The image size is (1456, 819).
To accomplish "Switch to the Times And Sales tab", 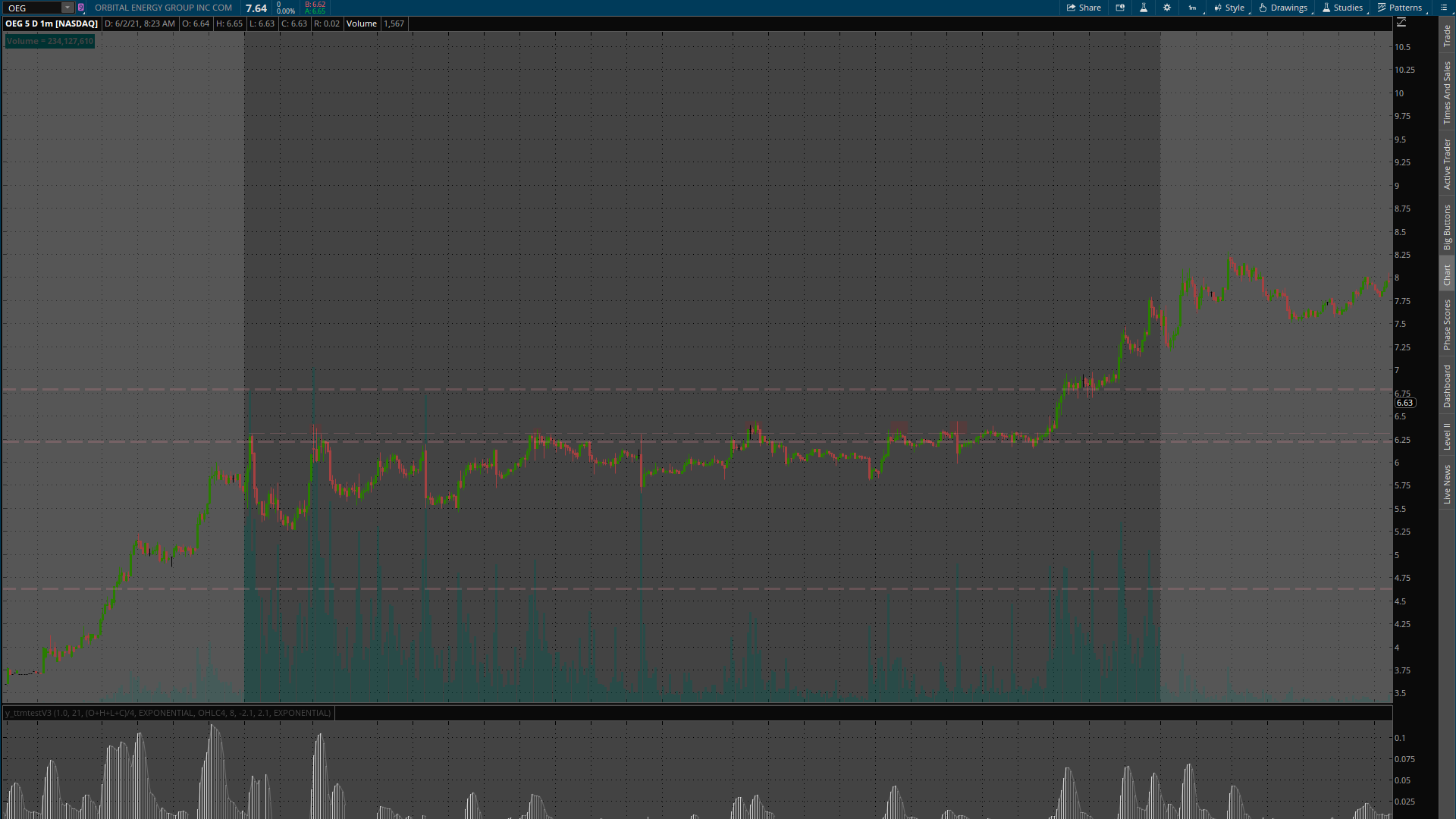I will (1447, 93).
